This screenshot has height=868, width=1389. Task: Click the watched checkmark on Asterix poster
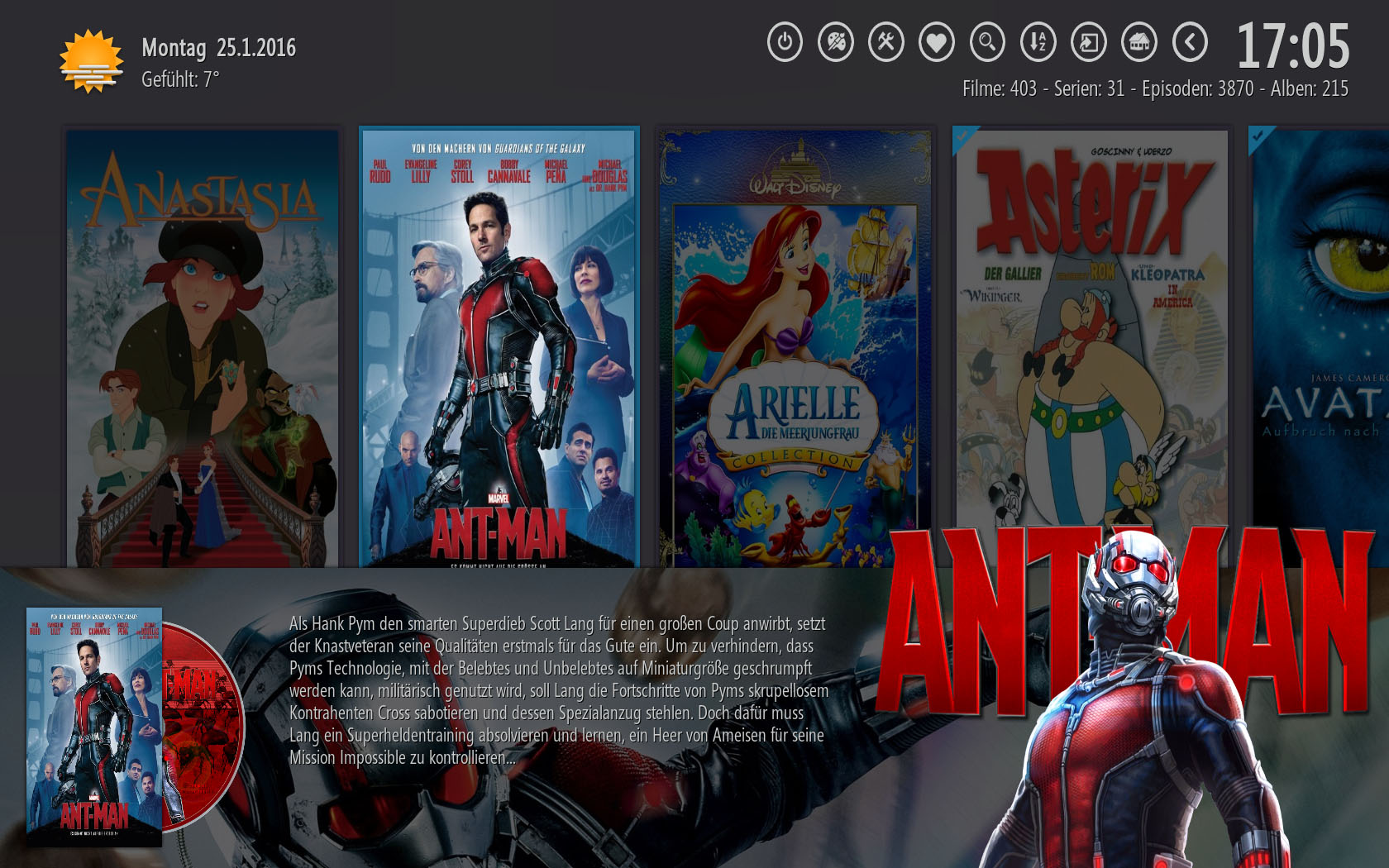tap(964, 138)
